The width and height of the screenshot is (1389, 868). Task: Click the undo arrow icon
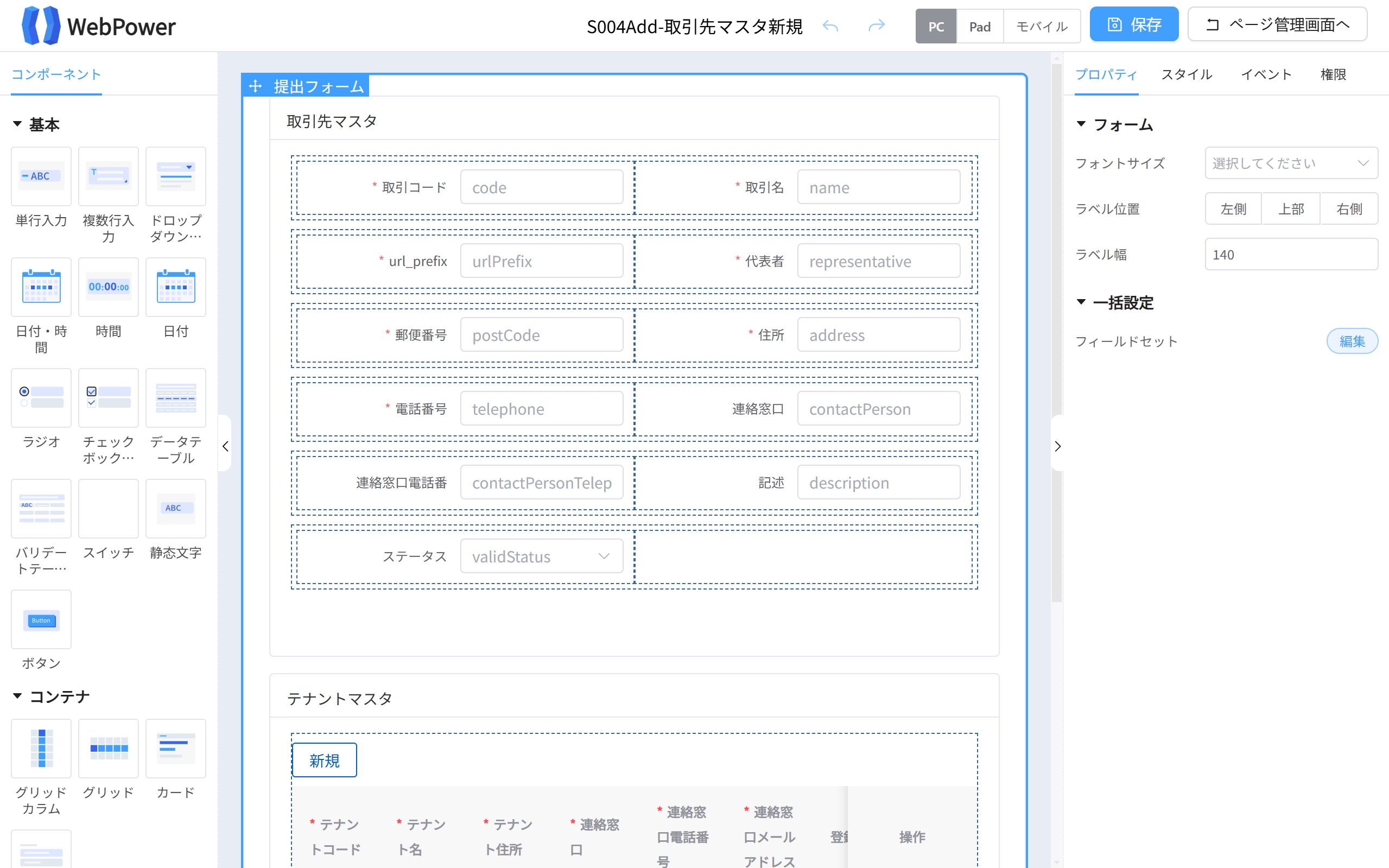click(x=830, y=26)
